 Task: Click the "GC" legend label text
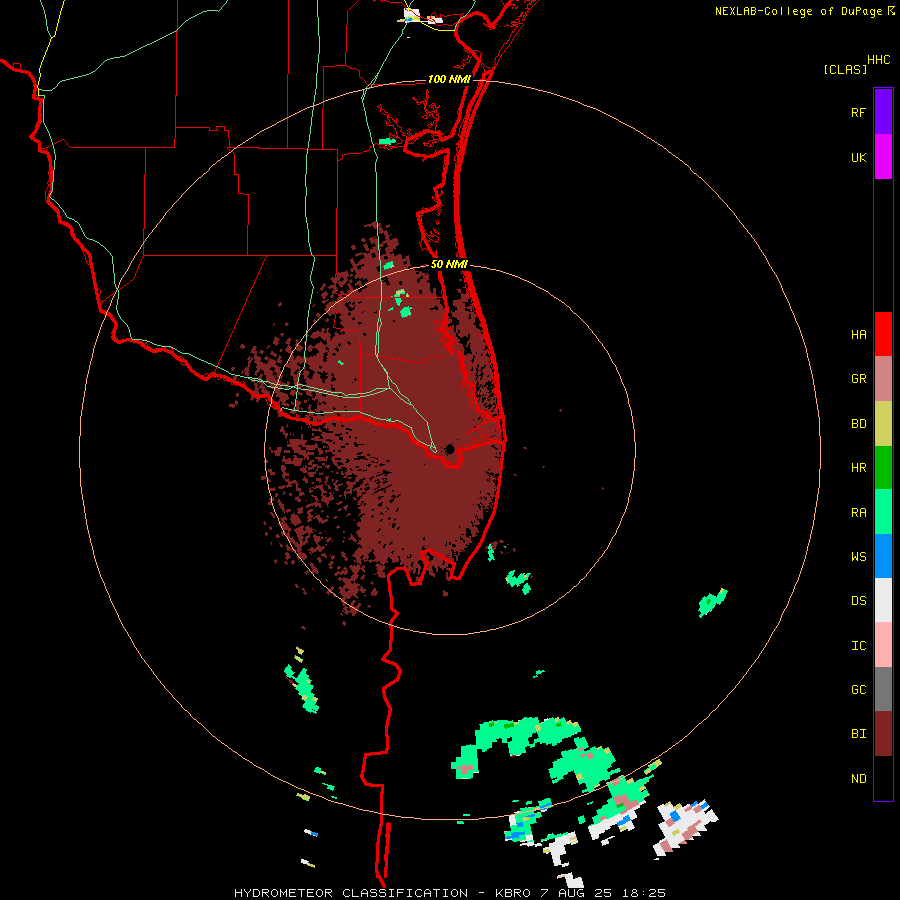click(x=858, y=690)
